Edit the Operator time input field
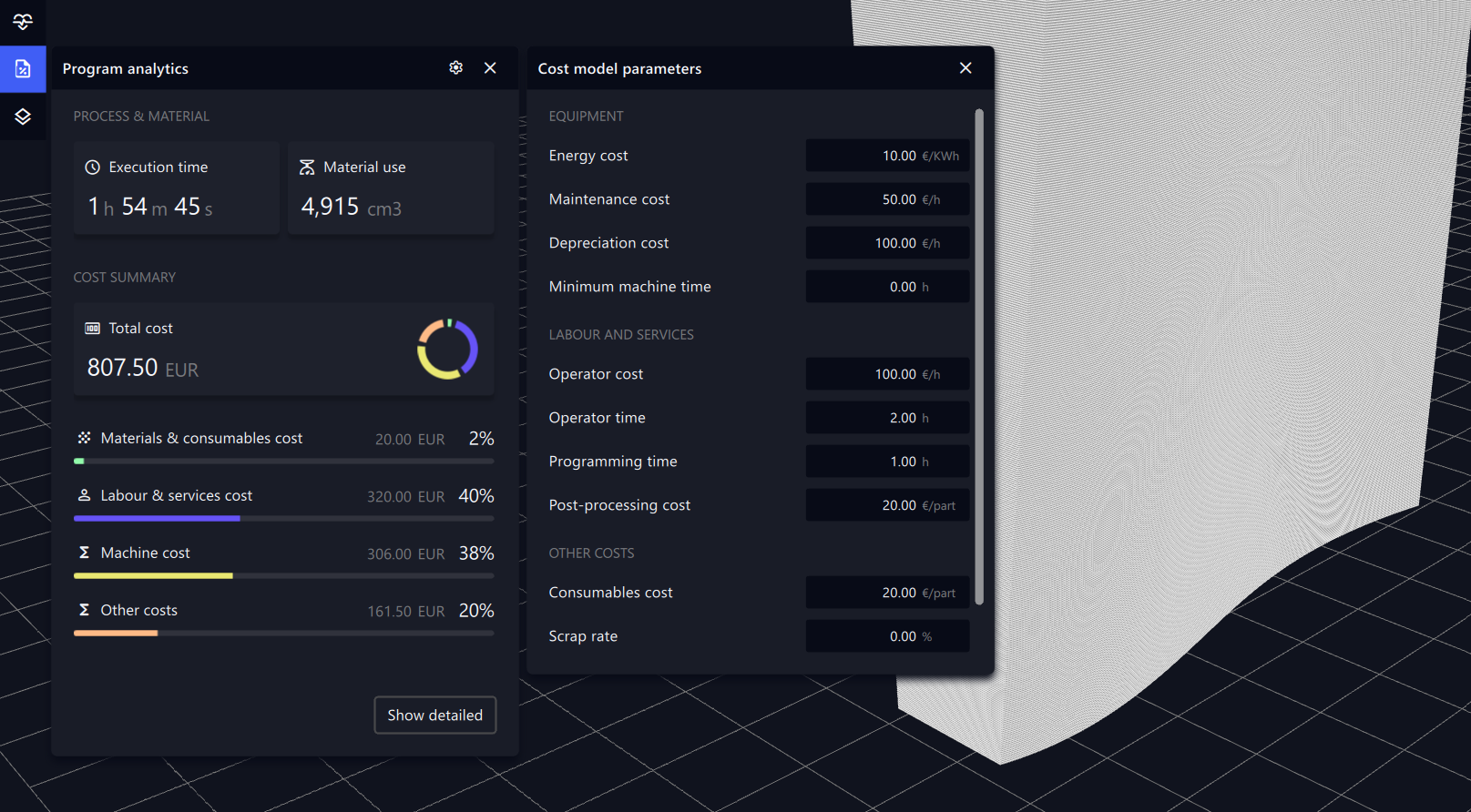The image size is (1471, 812). [887, 418]
